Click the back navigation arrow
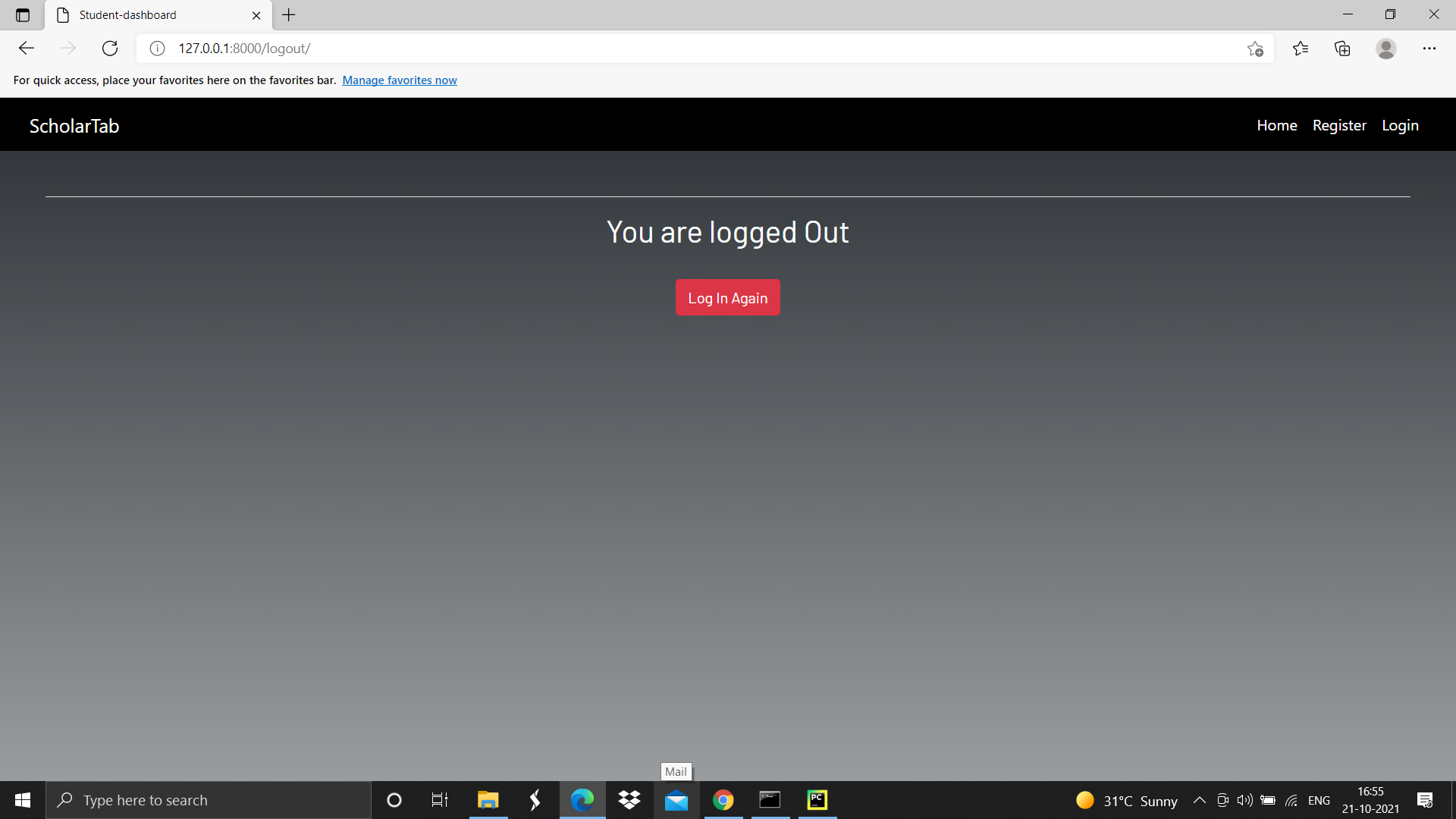This screenshot has height=819, width=1456. coord(27,48)
